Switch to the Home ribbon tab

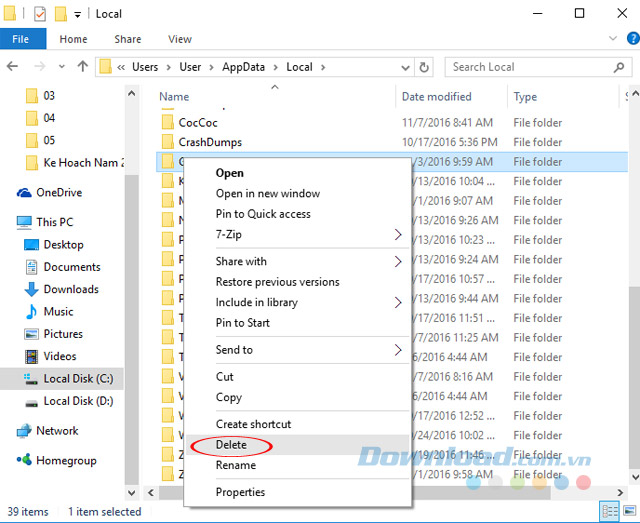click(x=73, y=39)
